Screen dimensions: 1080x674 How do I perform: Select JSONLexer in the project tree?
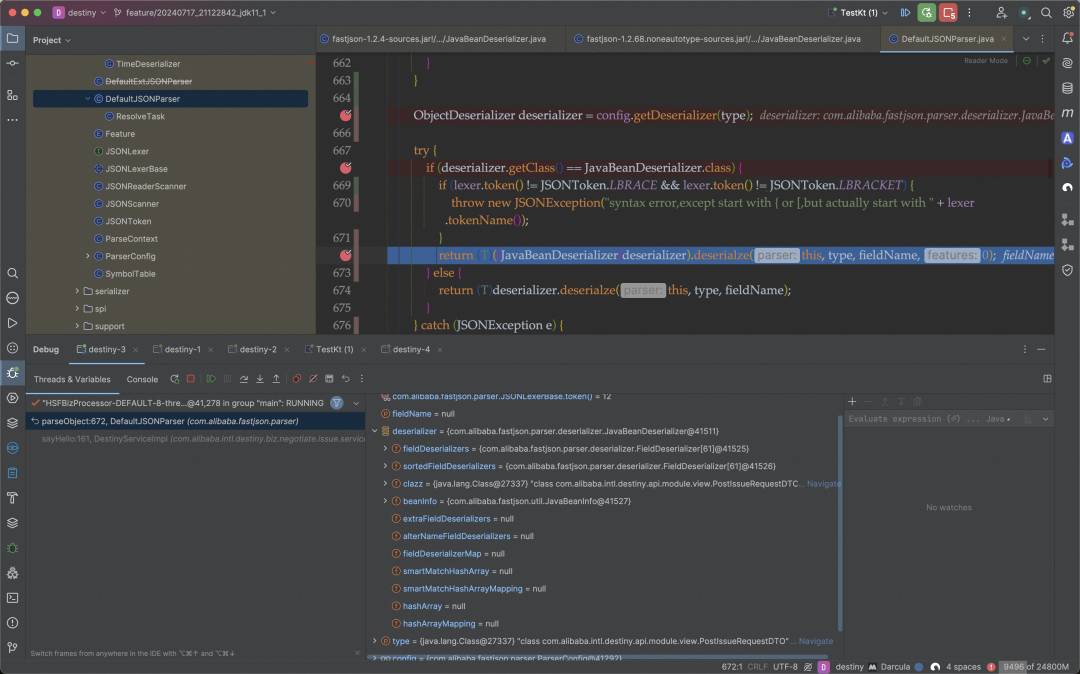click(127, 151)
